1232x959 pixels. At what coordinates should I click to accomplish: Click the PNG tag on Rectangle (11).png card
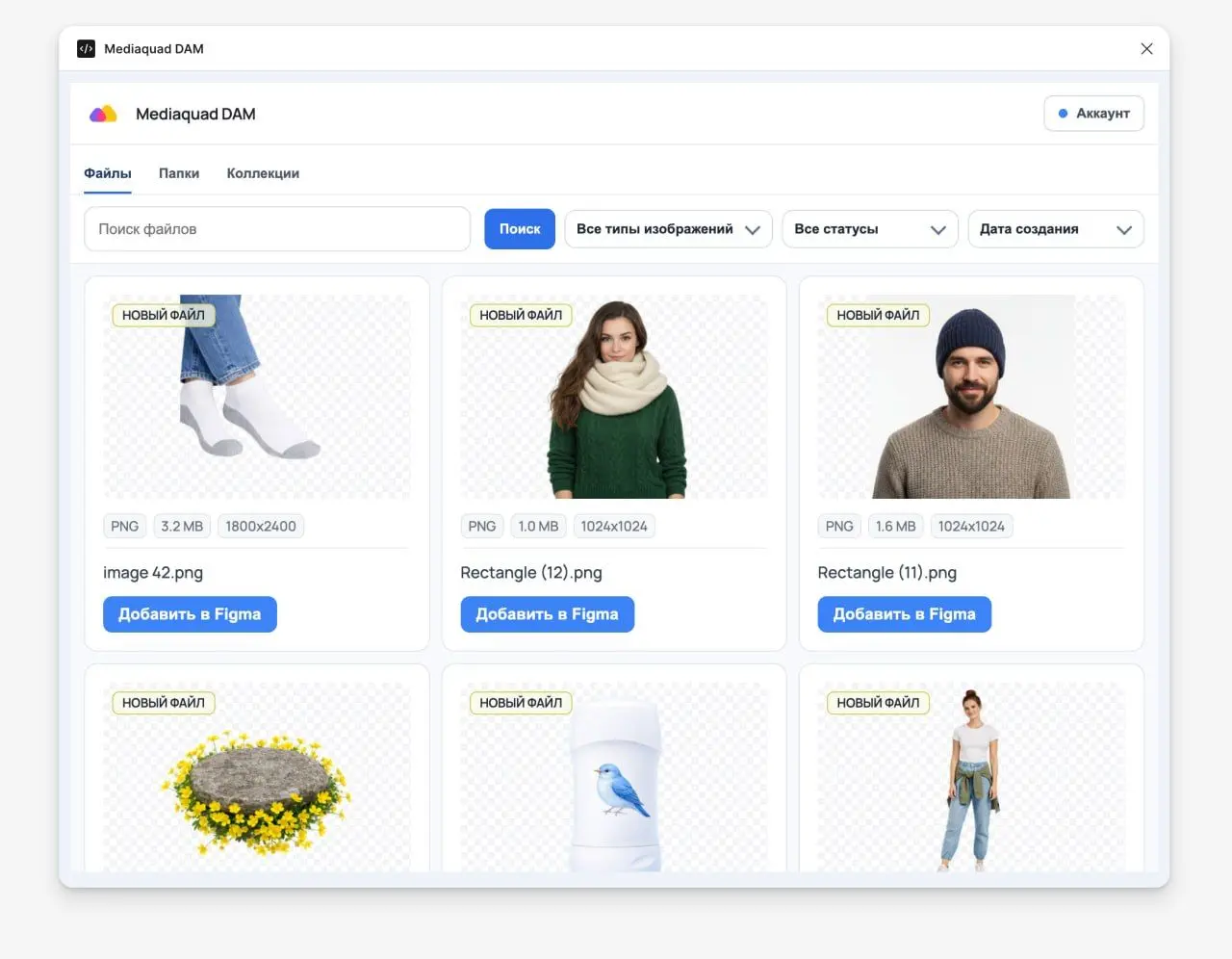tap(839, 527)
